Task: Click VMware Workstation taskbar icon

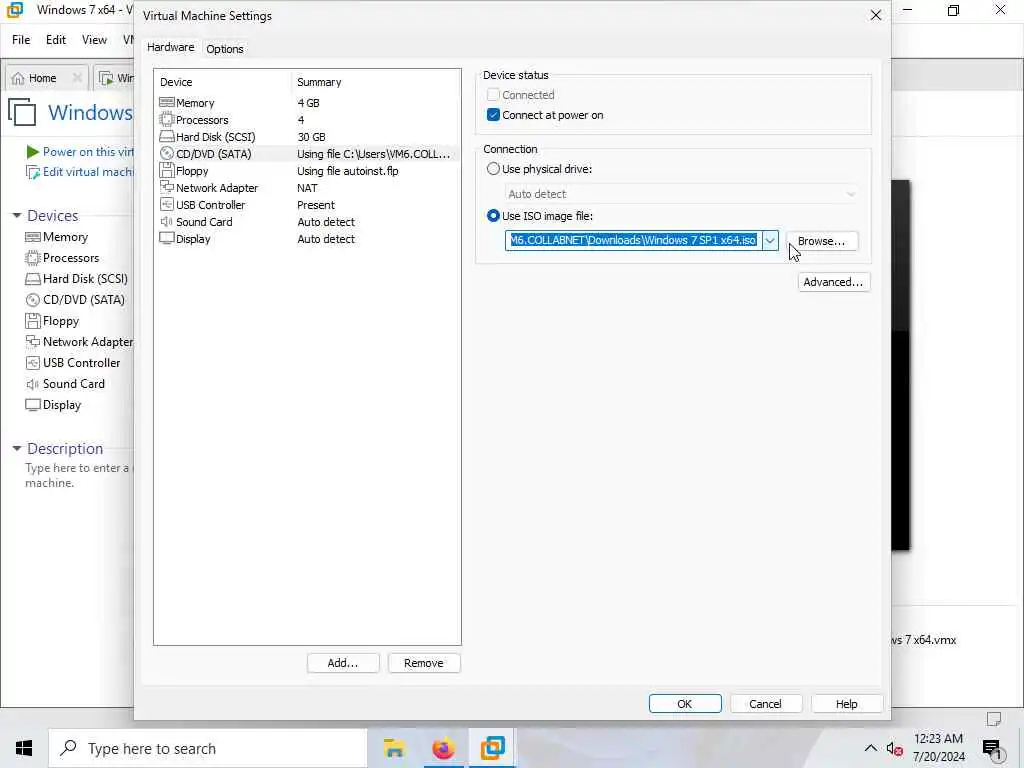Action: coord(492,748)
